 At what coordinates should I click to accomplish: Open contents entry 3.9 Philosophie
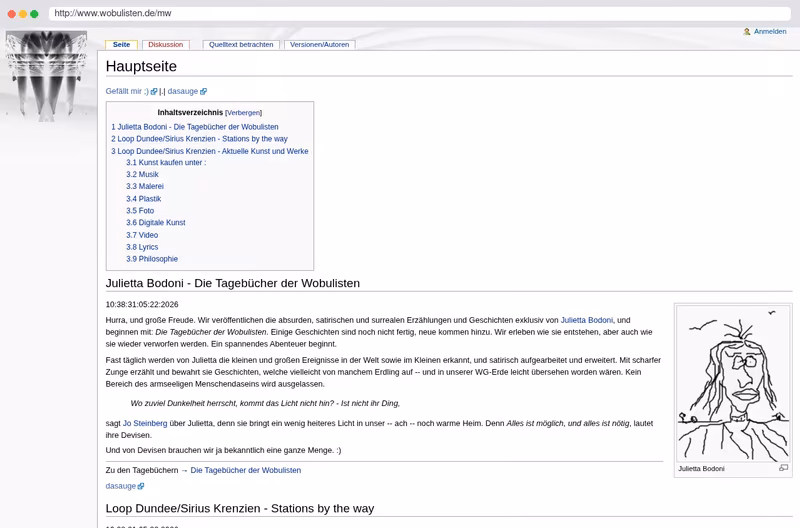pyautogui.click(x=152, y=259)
